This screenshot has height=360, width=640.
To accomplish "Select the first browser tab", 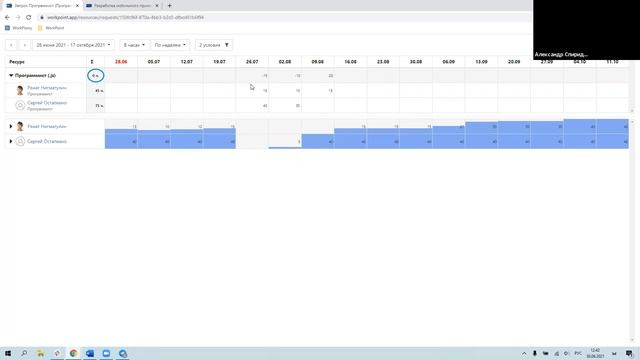I will tap(42, 6).
